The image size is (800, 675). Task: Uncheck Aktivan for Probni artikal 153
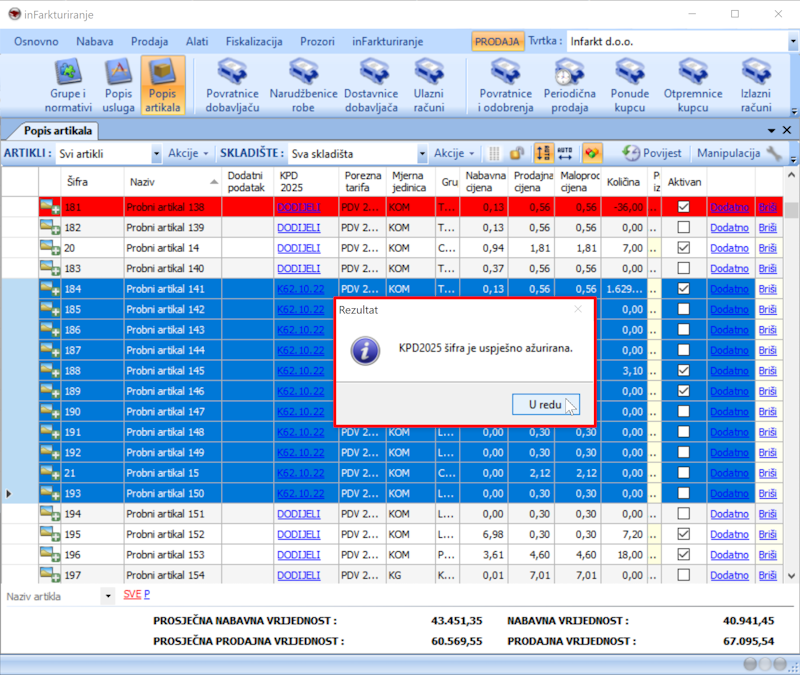point(684,554)
